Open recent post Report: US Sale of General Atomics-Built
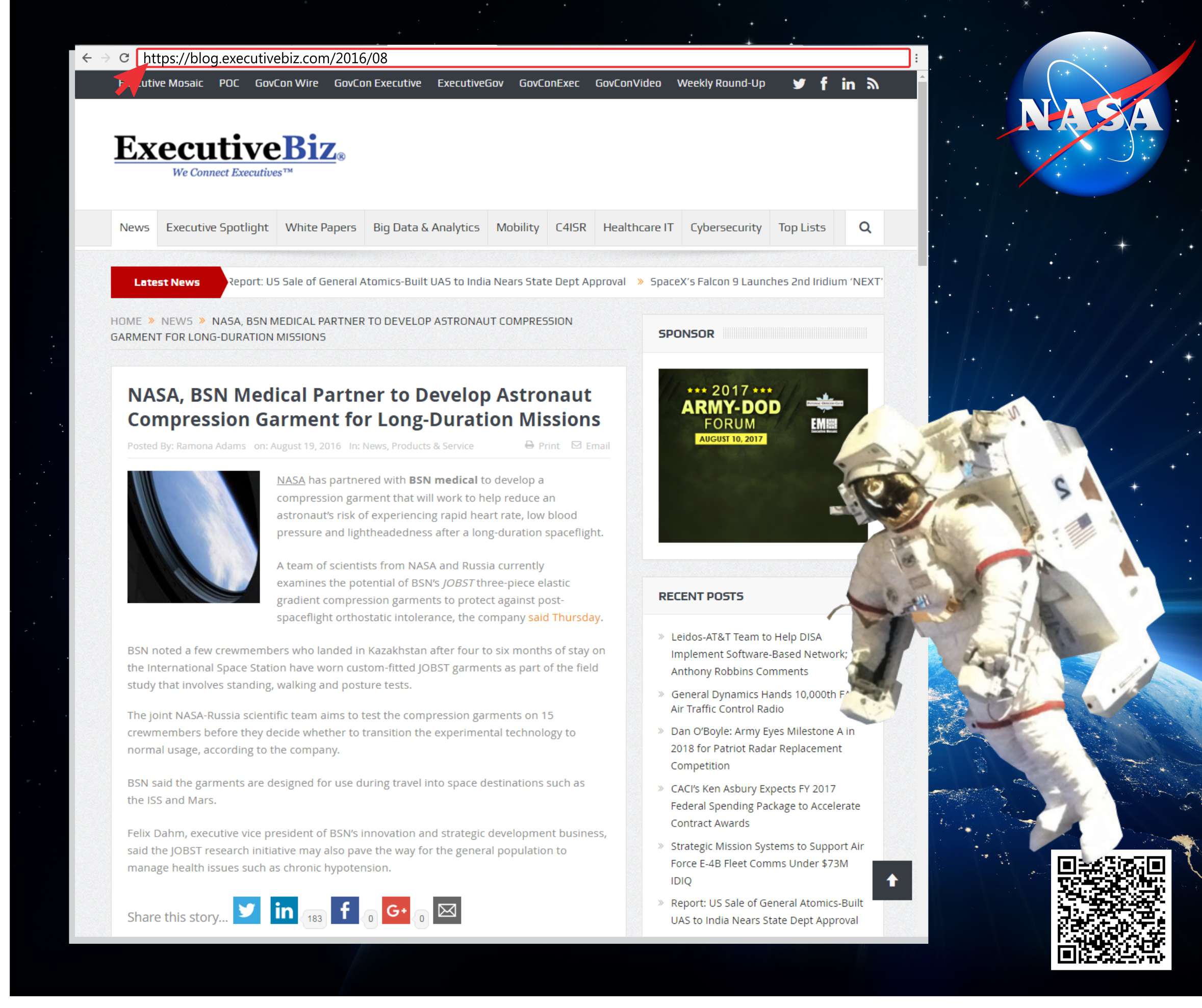This screenshot has width=1202, height=1008. tap(767, 912)
